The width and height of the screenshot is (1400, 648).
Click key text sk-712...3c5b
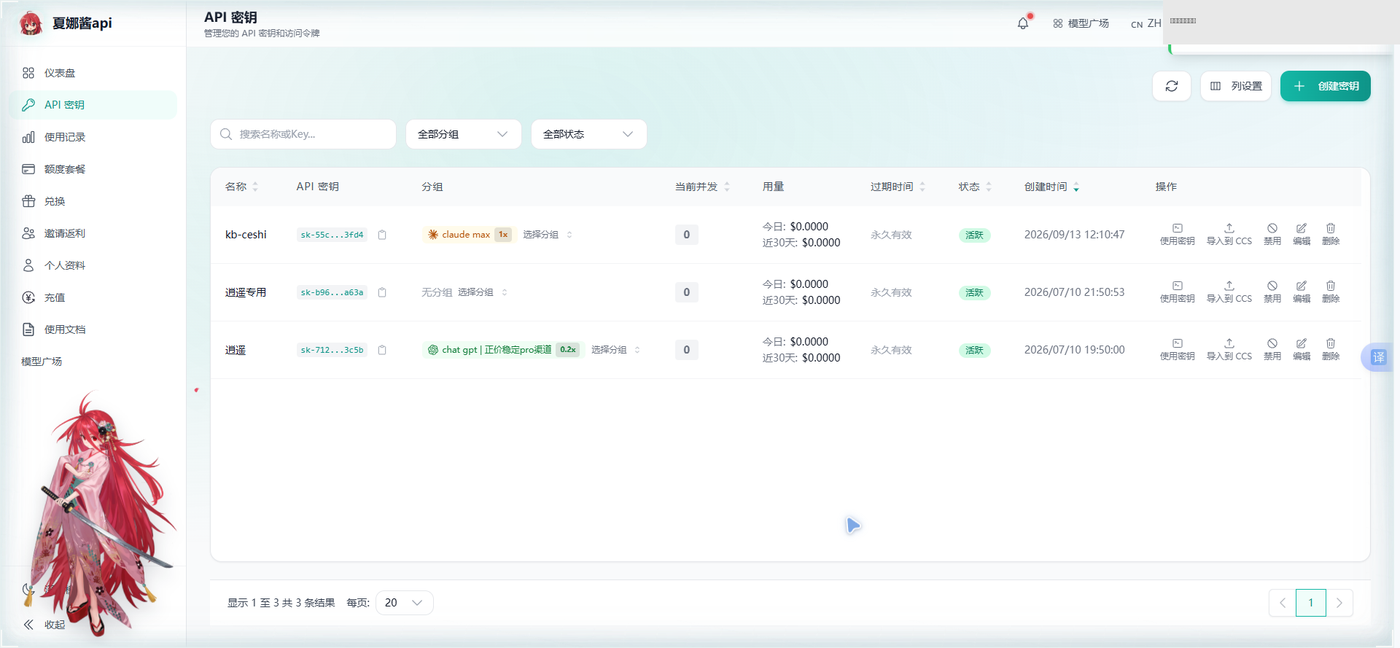click(x=332, y=350)
